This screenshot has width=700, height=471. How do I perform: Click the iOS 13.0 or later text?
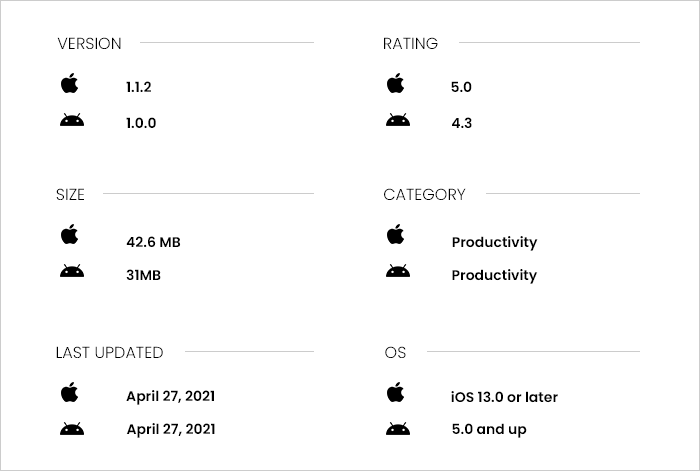click(x=504, y=397)
